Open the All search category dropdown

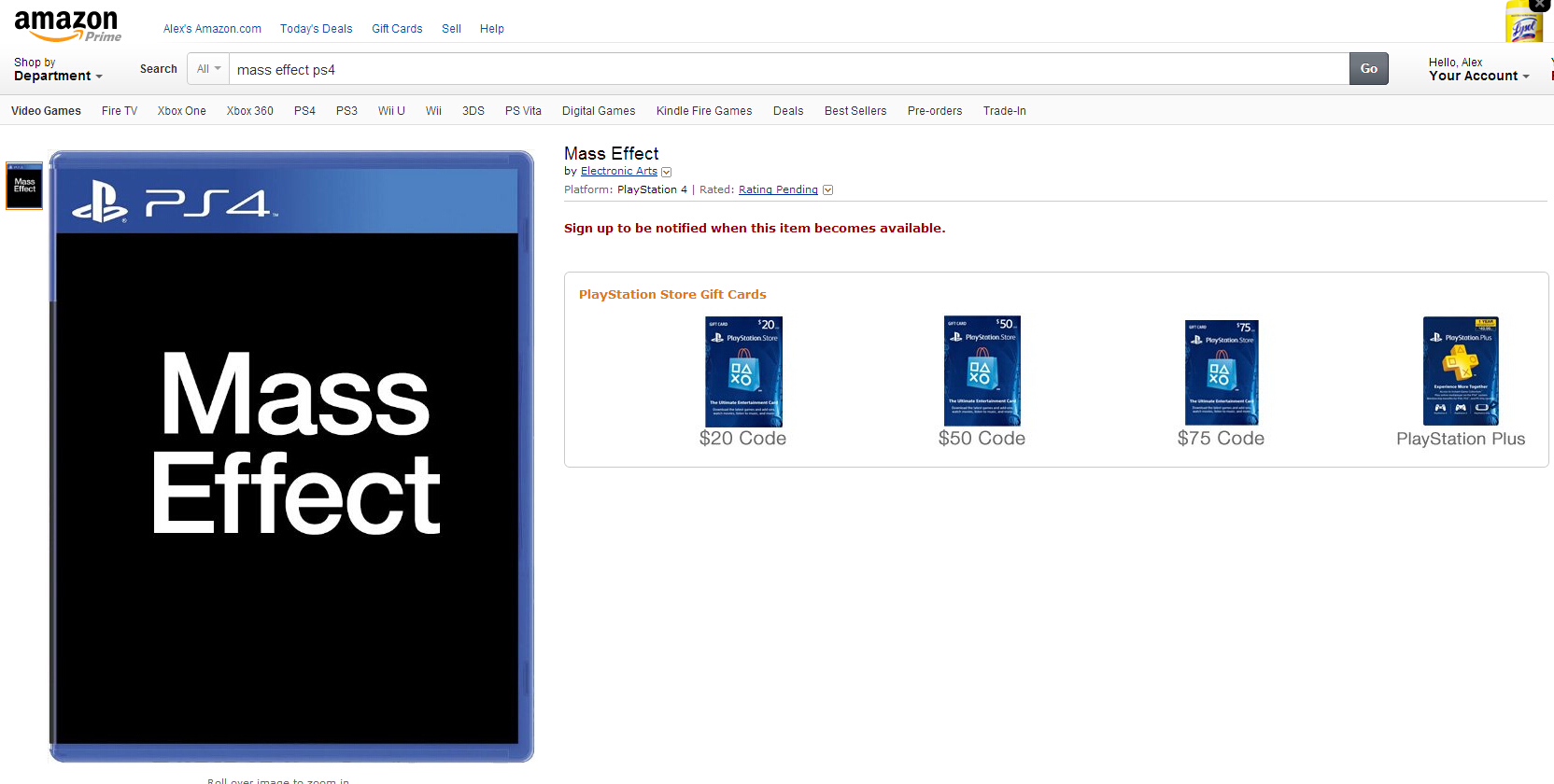click(208, 69)
